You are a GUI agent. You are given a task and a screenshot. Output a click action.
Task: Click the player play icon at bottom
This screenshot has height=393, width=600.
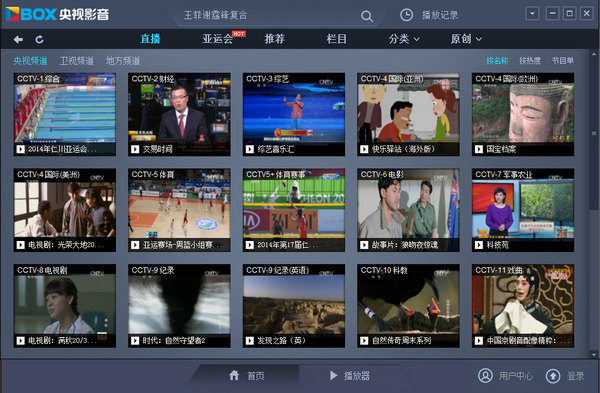pyautogui.click(x=333, y=375)
